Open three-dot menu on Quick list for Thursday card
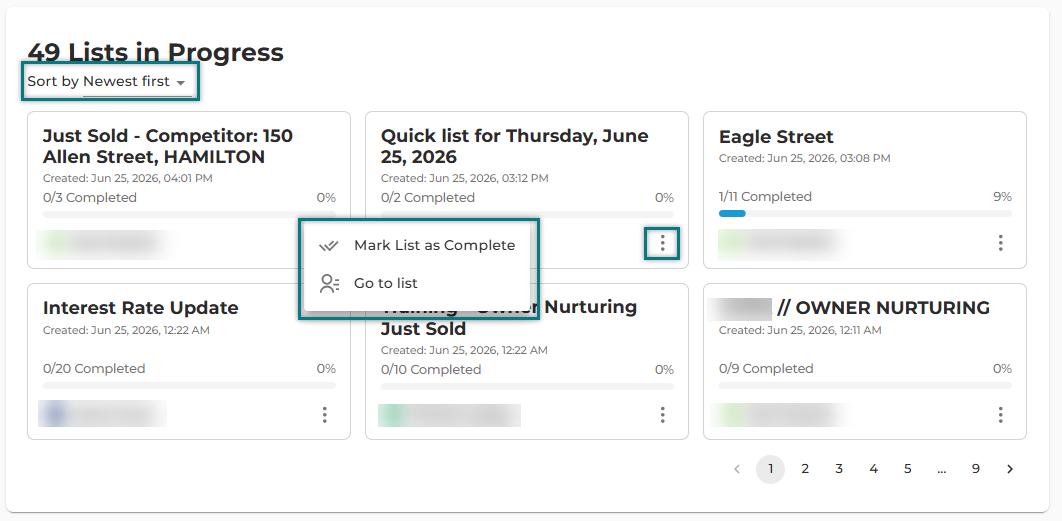This screenshot has width=1062, height=521. 662,243
